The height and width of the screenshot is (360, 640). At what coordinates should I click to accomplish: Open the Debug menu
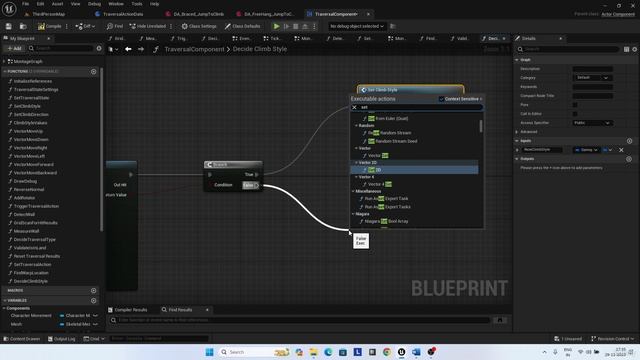tap(94, 4)
